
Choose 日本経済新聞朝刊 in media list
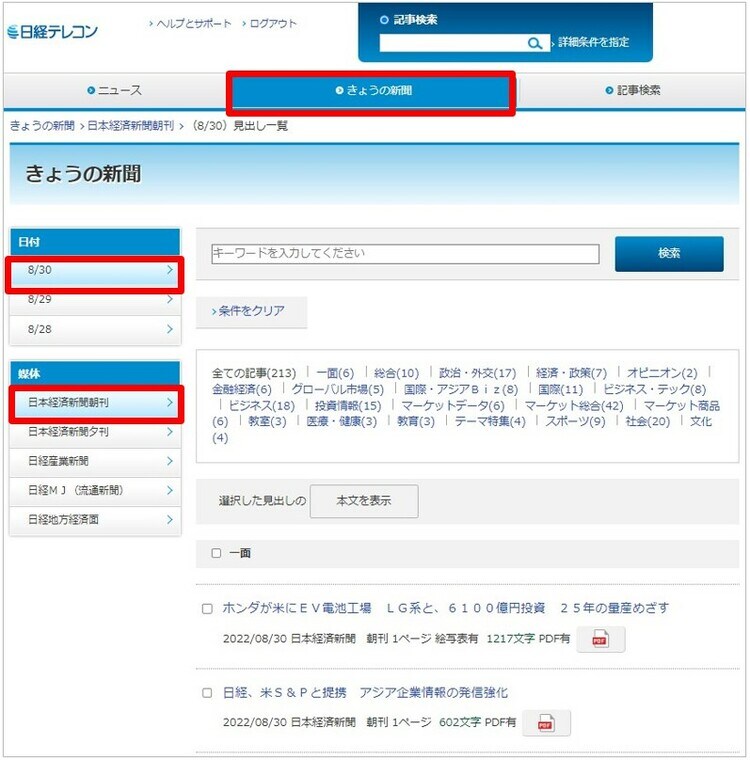coord(95,402)
